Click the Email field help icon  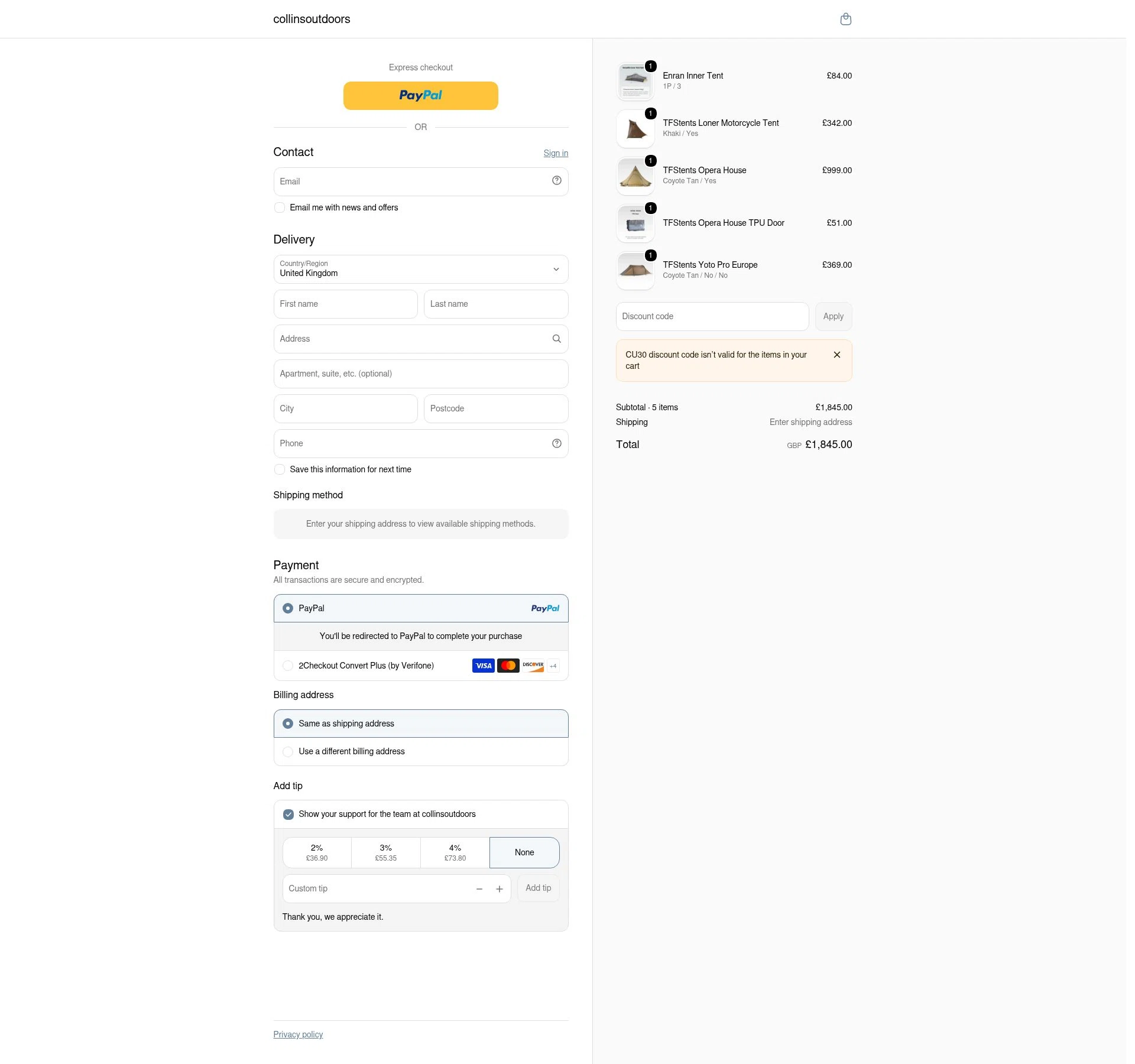tap(556, 181)
